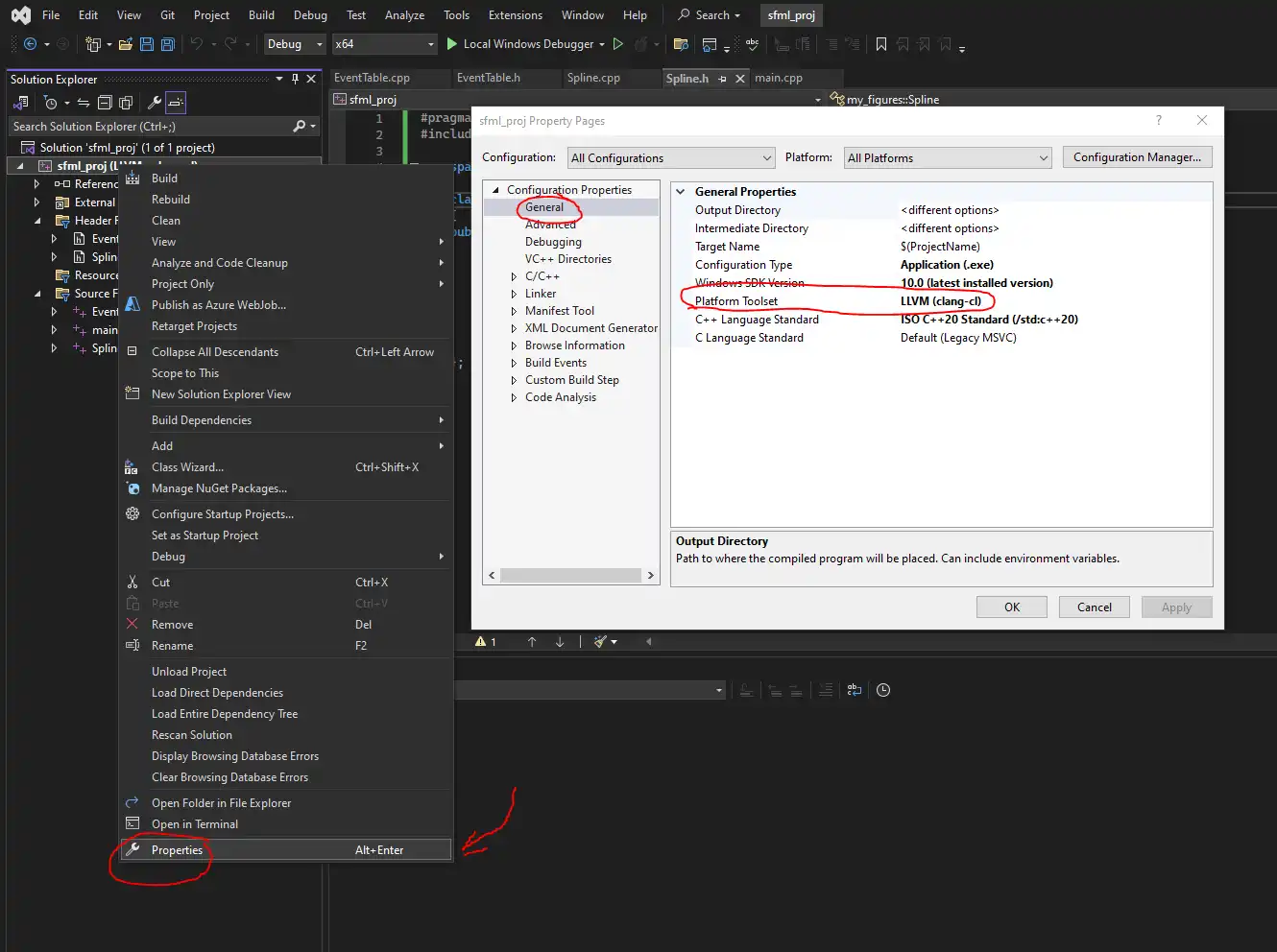1277x952 pixels.
Task: Toggle bookmark icon in main toolbar
Action: (880, 44)
